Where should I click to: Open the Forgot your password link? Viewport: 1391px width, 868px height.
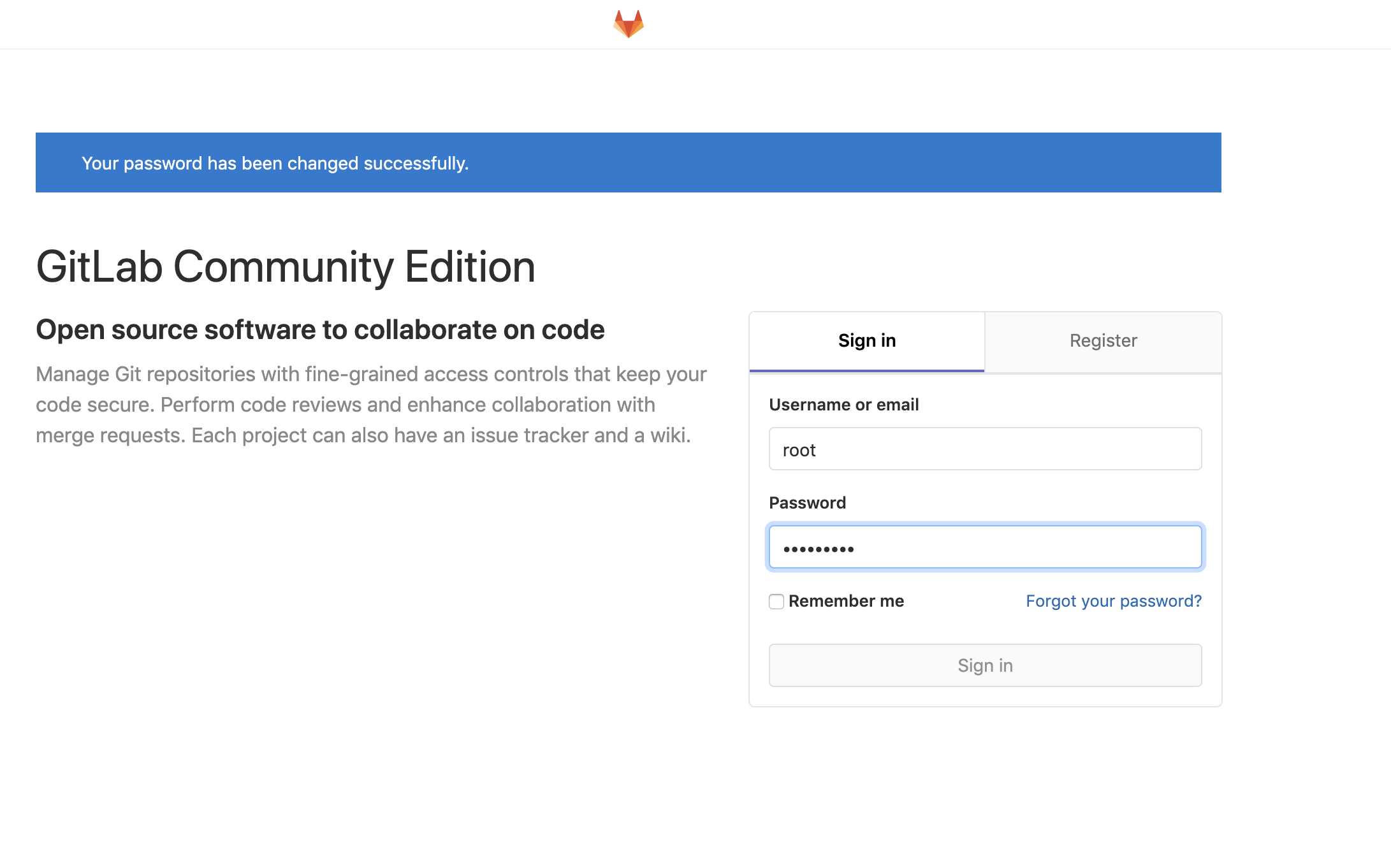tap(1113, 601)
